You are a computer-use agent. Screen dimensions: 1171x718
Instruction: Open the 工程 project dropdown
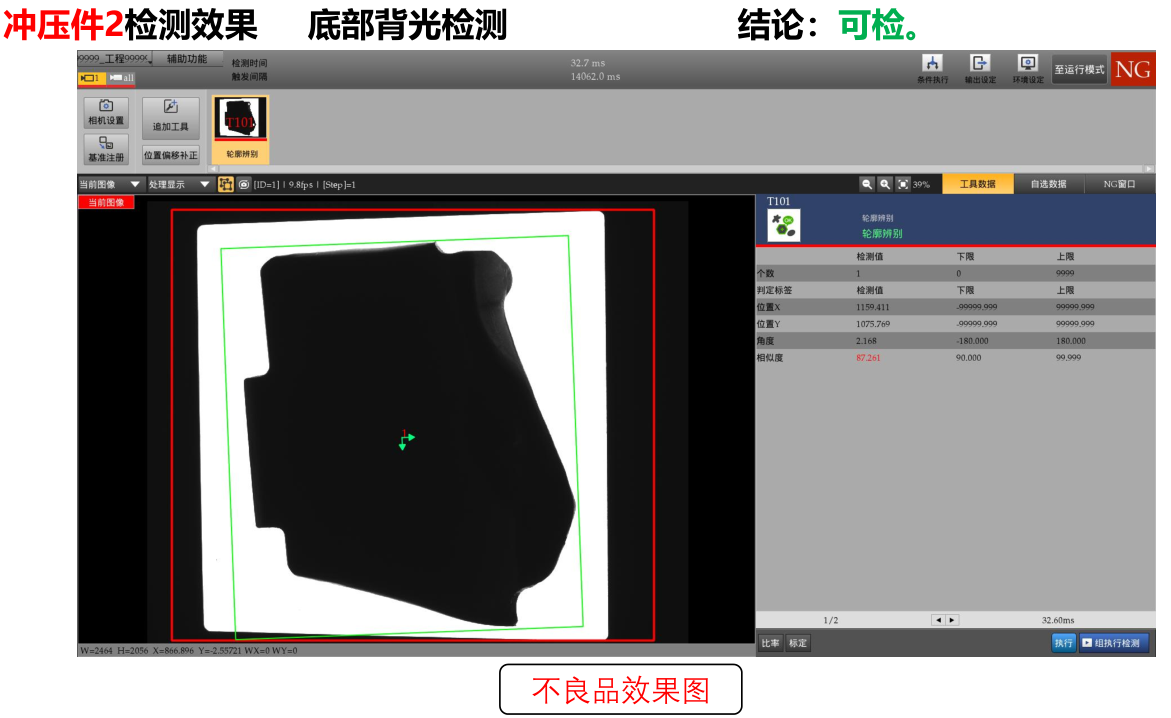coord(114,59)
